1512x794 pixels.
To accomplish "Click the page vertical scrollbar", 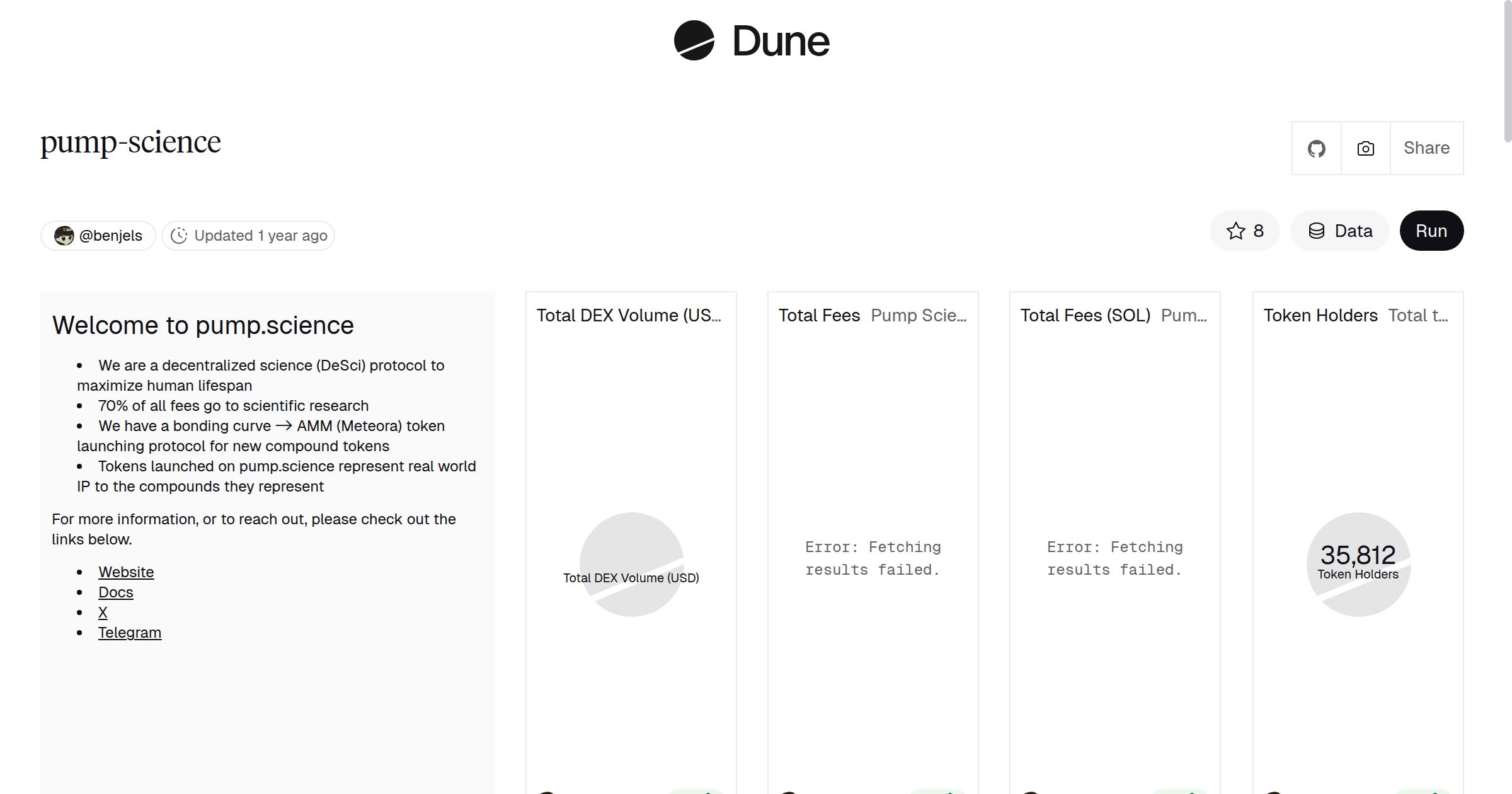I will pyautogui.click(x=1507, y=69).
